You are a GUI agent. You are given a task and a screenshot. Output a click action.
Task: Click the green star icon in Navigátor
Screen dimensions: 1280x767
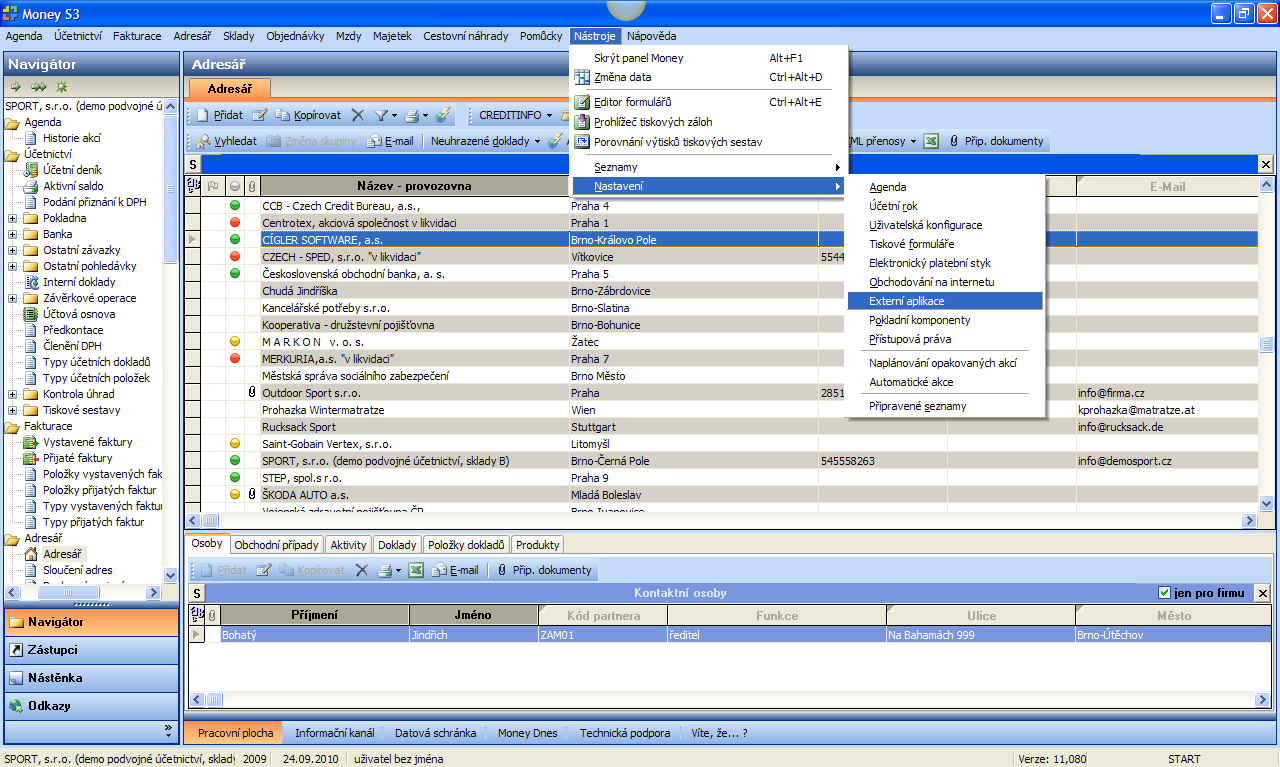[62, 87]
